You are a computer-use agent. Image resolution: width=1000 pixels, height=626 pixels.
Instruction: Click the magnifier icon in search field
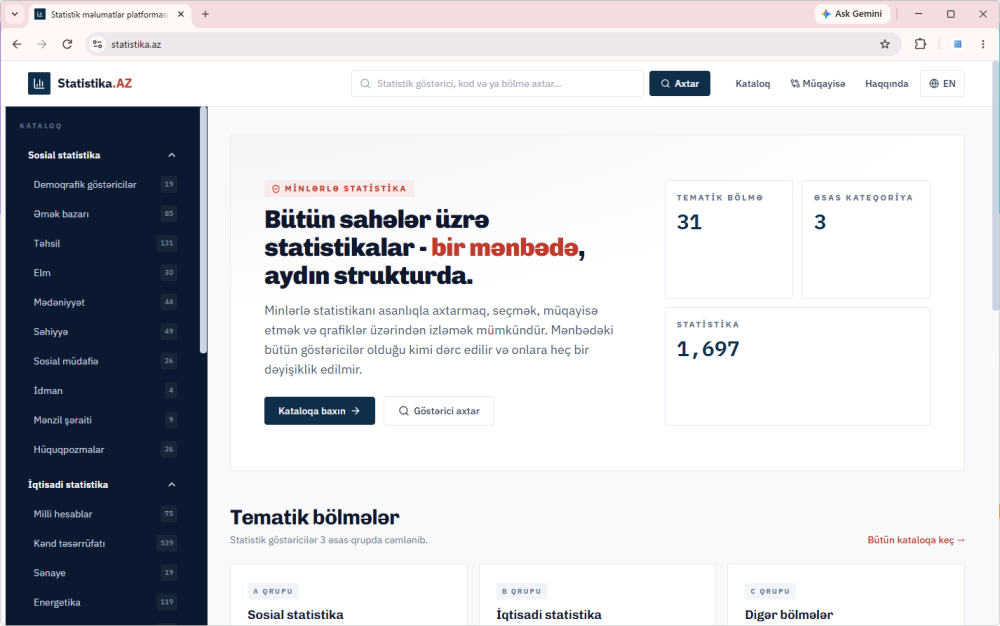[x=365, y=84]
